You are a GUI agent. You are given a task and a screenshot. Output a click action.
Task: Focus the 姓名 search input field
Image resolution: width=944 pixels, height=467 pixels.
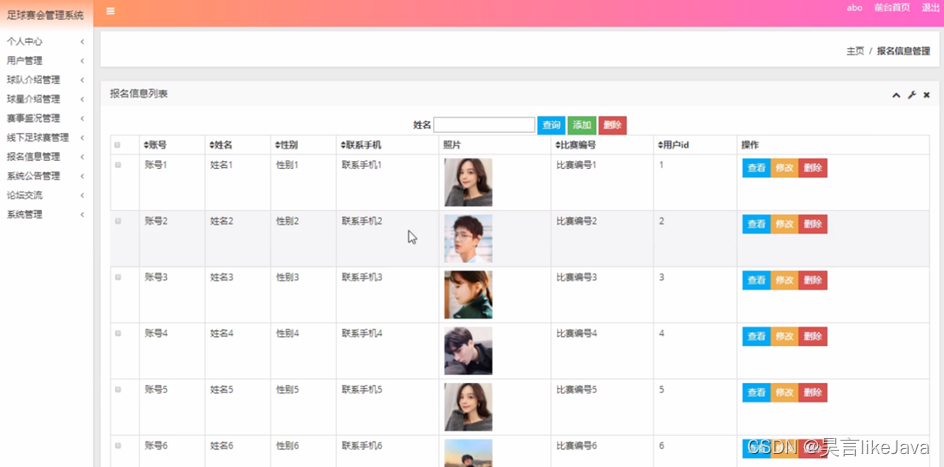[484, 125]
